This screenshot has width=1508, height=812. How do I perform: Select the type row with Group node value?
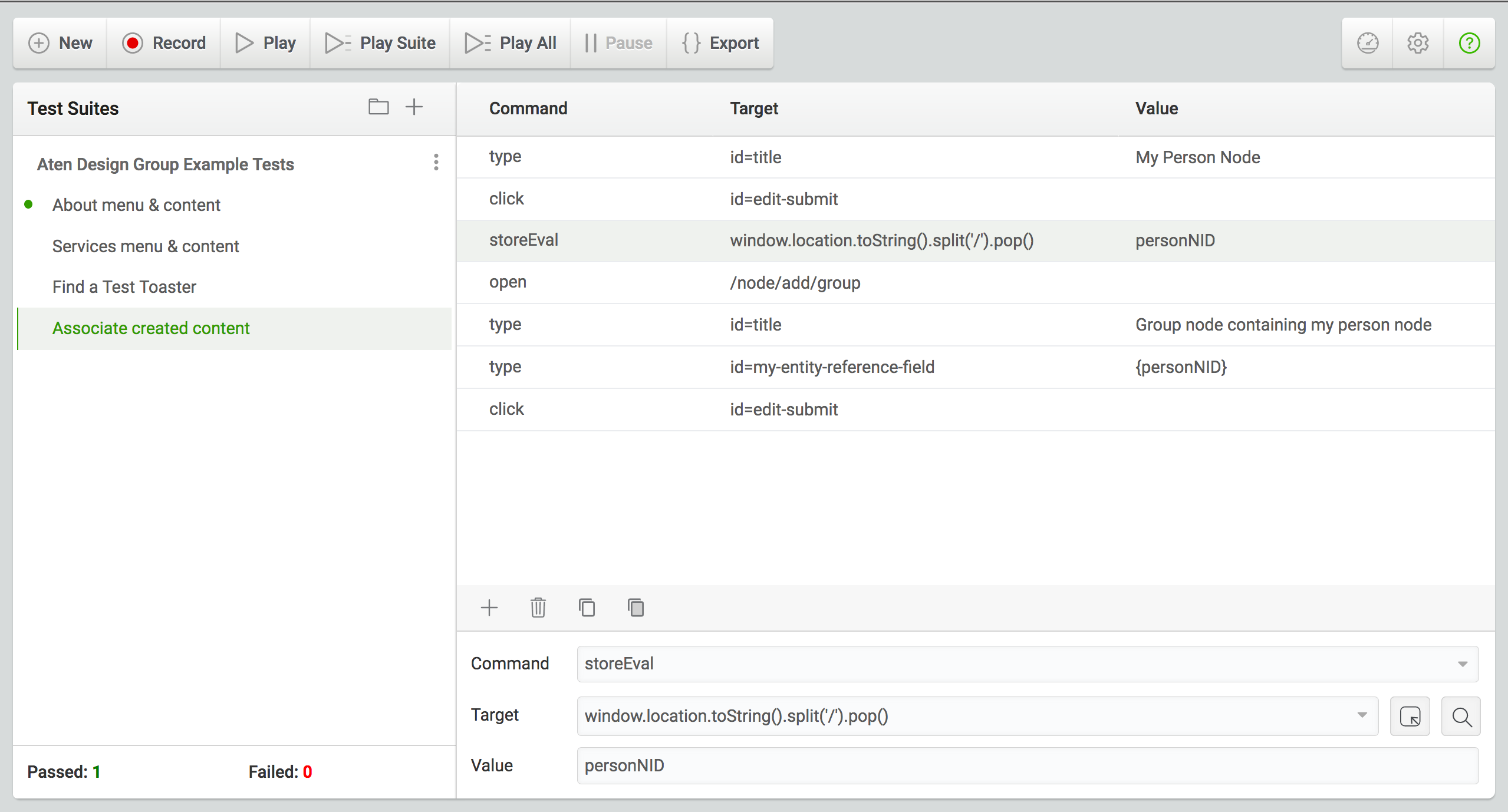[976, 325]
